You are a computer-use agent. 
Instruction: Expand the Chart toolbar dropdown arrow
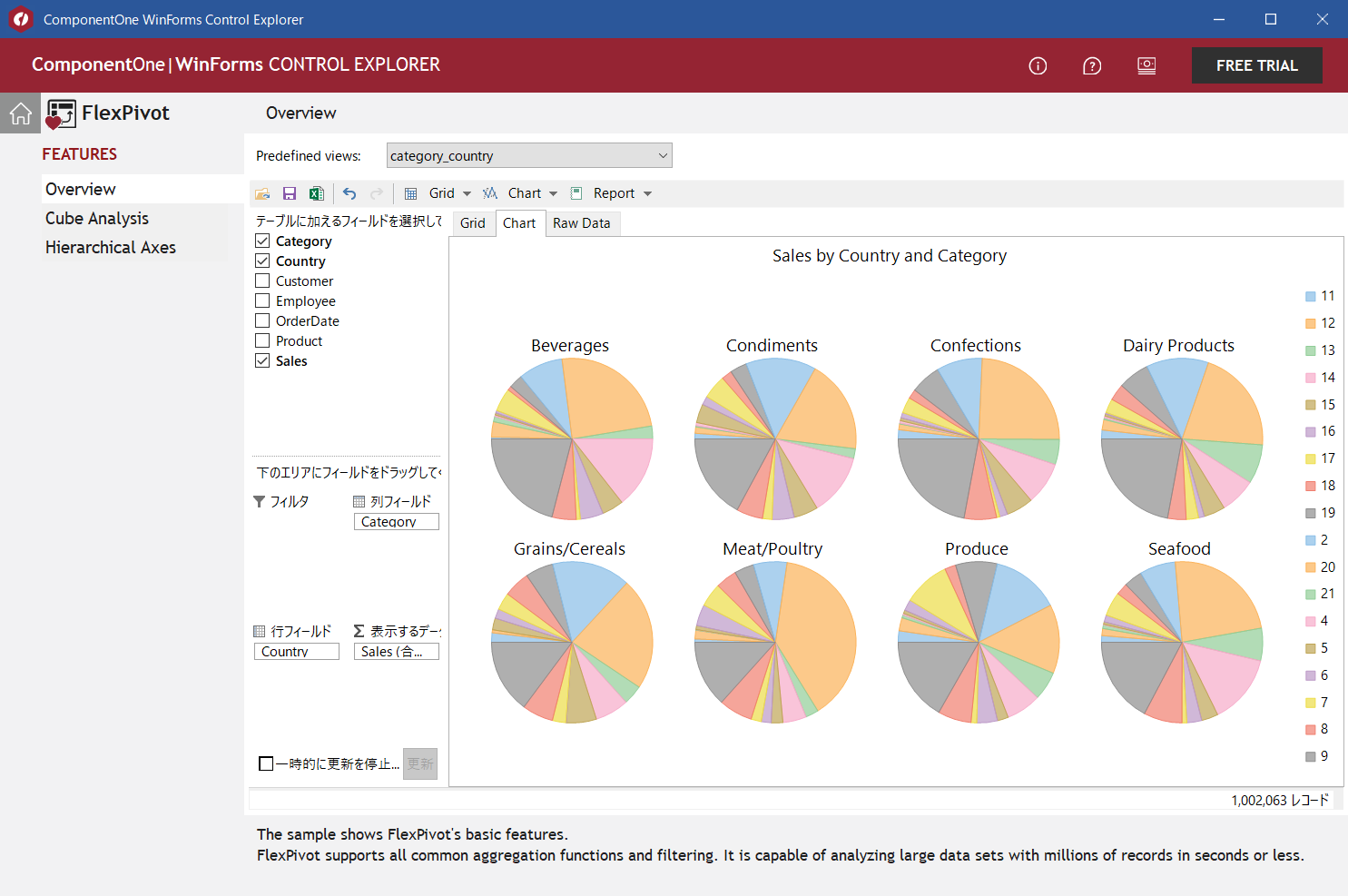click(553, 193)
